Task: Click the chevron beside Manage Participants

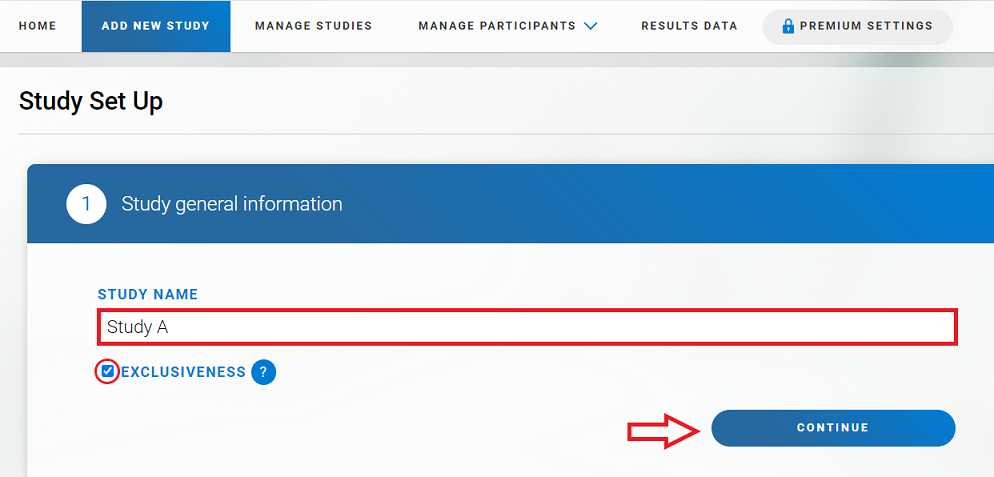Action: (590, 26)
